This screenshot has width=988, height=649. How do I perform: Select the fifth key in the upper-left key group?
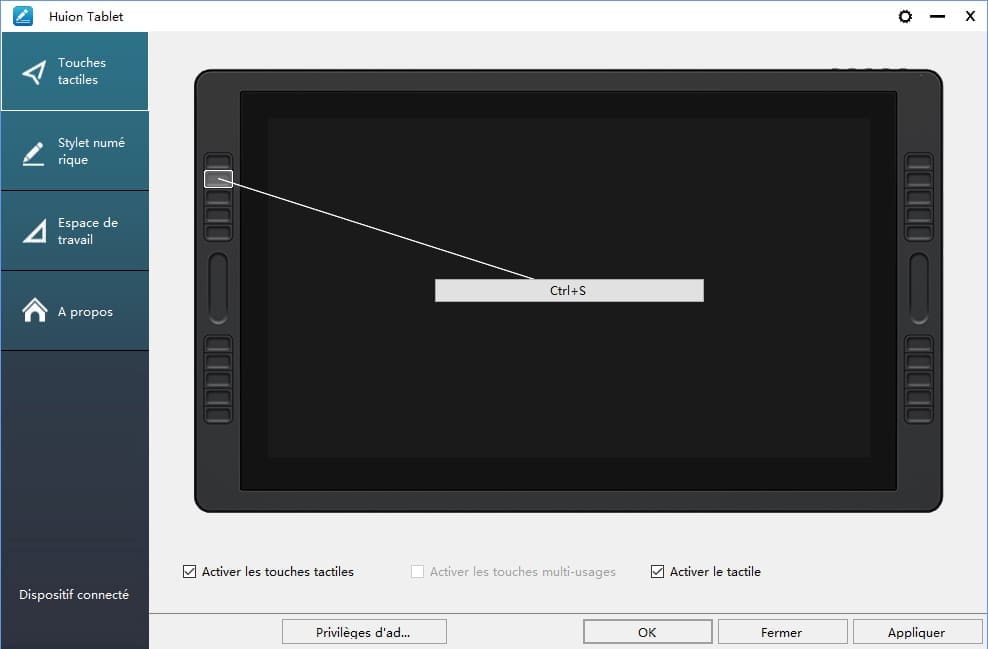(219, 233)
